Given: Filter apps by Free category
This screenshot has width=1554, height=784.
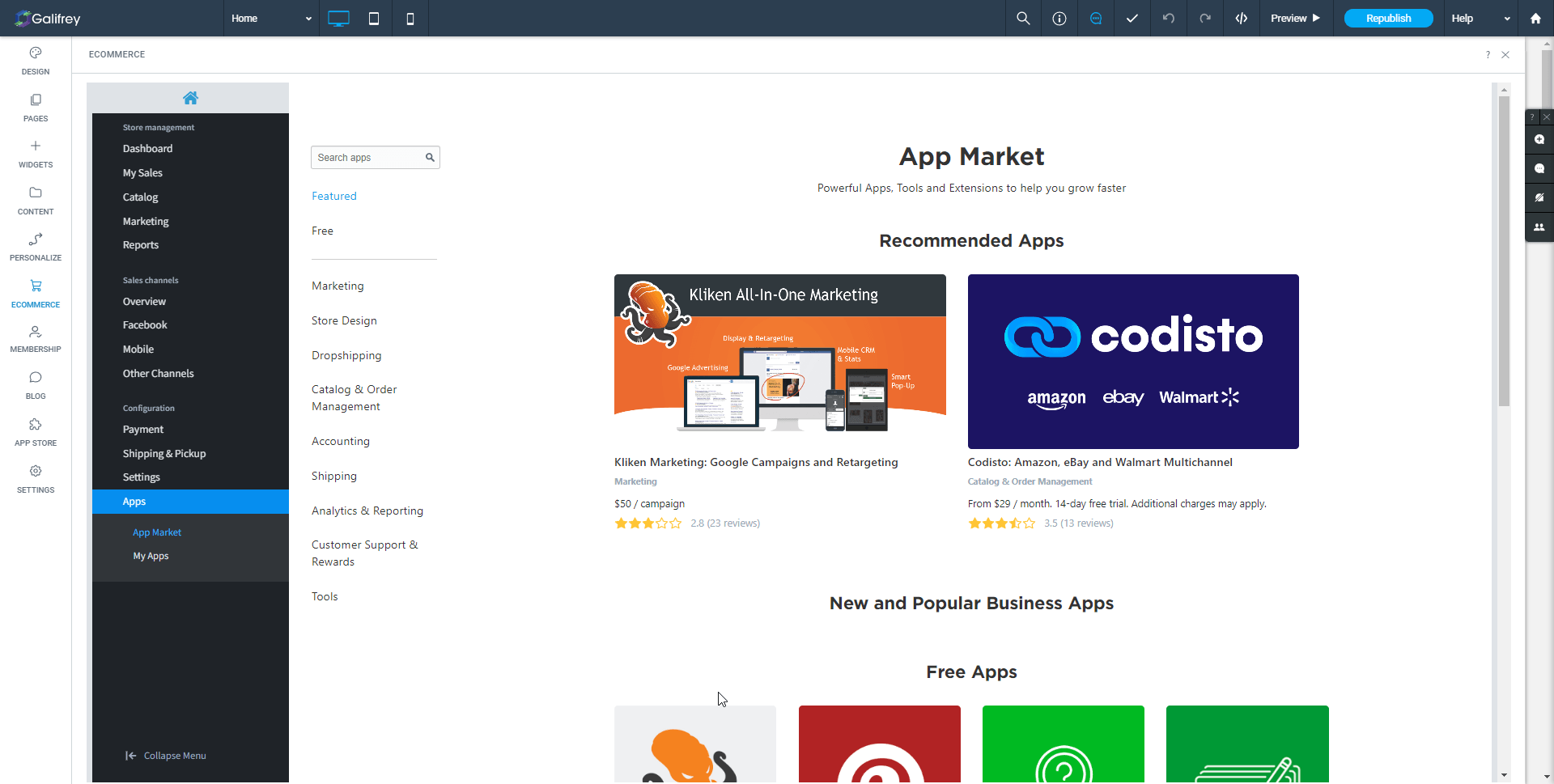Looking at the screenshot, I should click(322, 231).
